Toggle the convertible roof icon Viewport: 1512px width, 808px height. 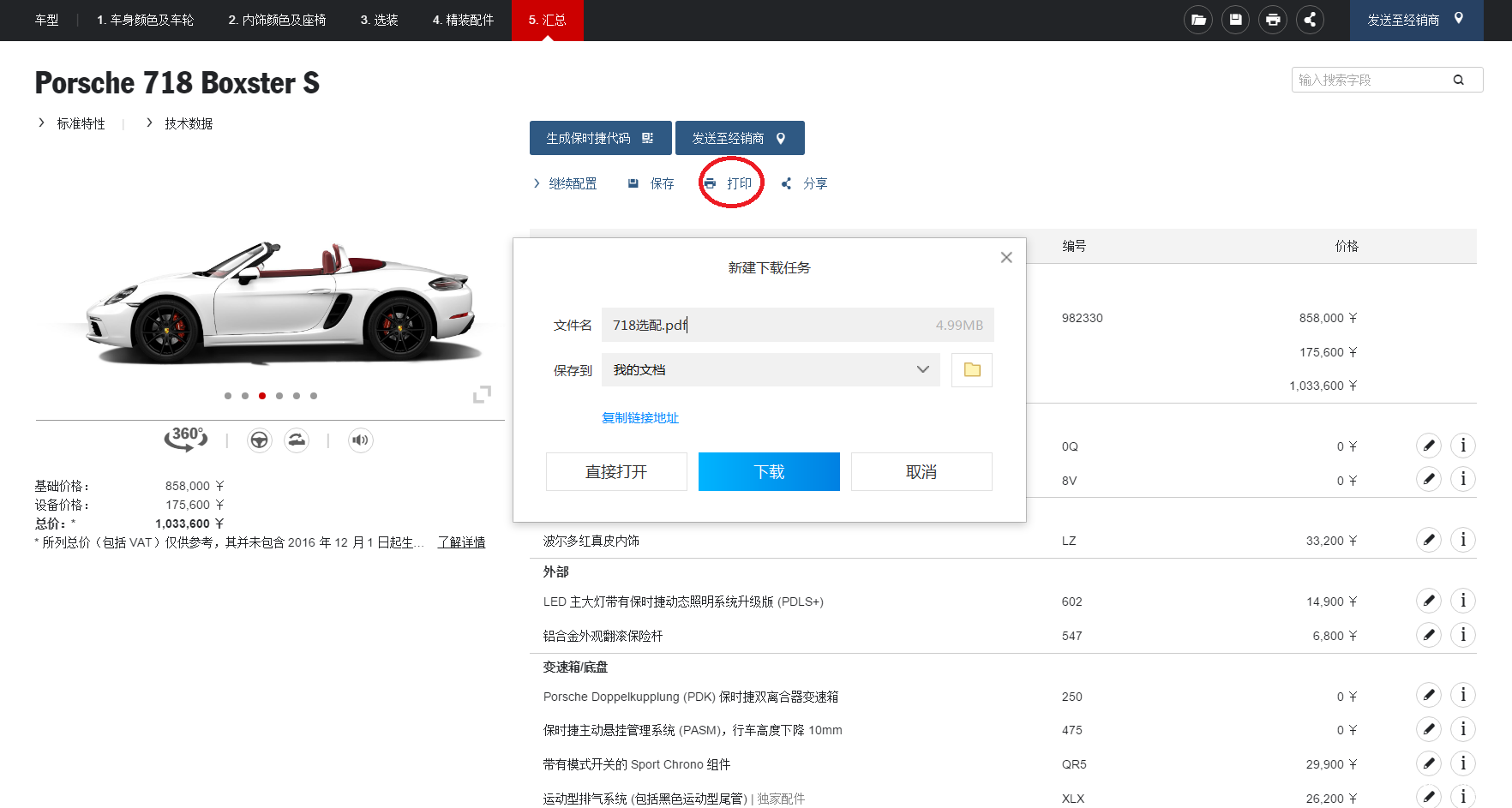(297, 440)
